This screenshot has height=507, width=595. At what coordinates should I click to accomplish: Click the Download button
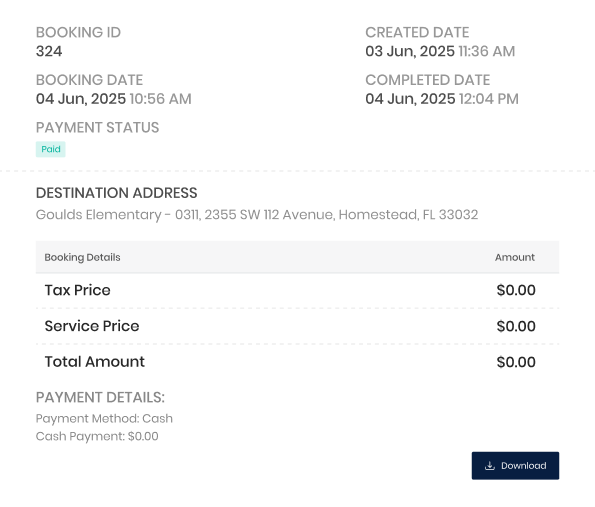click(x=515, y=466)
